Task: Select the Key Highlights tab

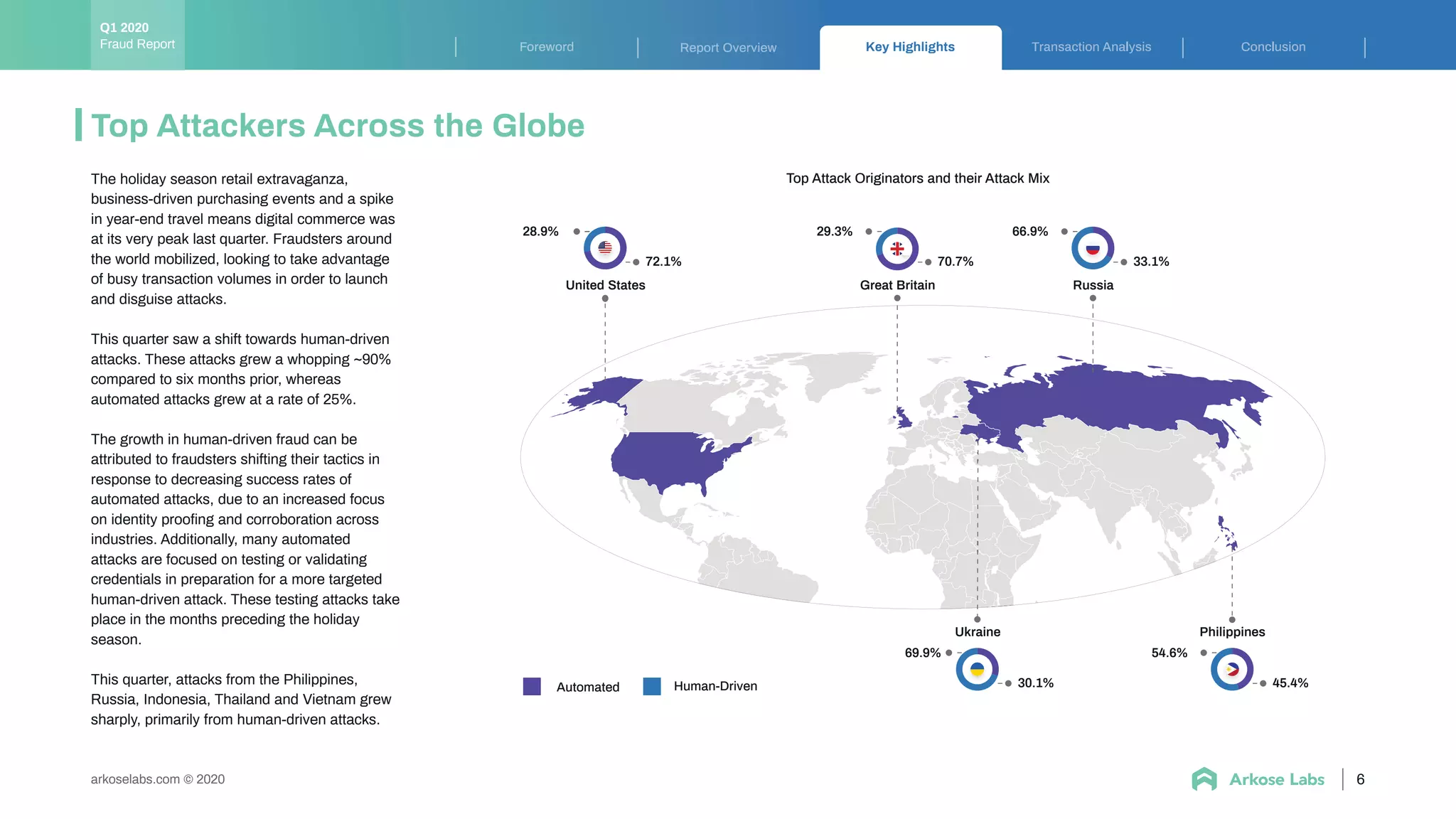Action: (910, 47)
